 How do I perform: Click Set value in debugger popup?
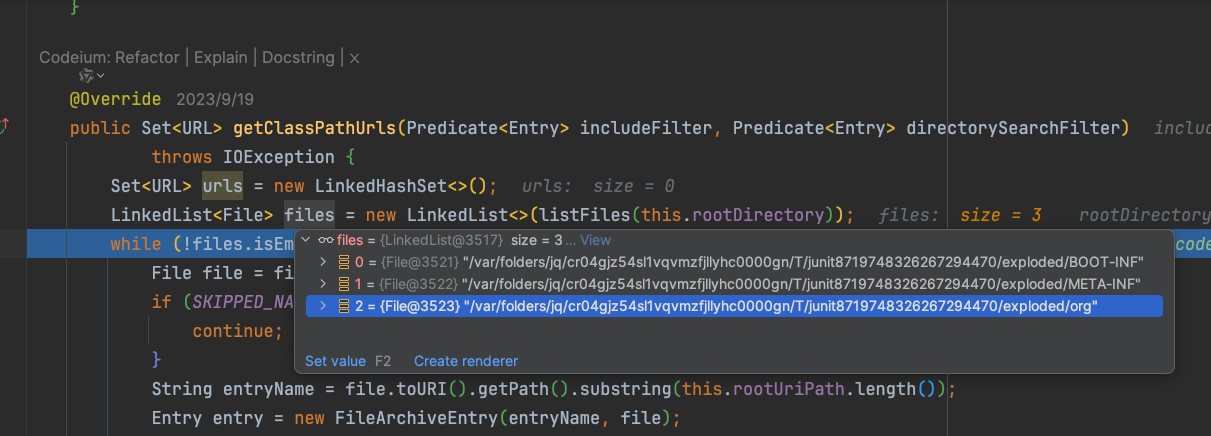point(335,361)
